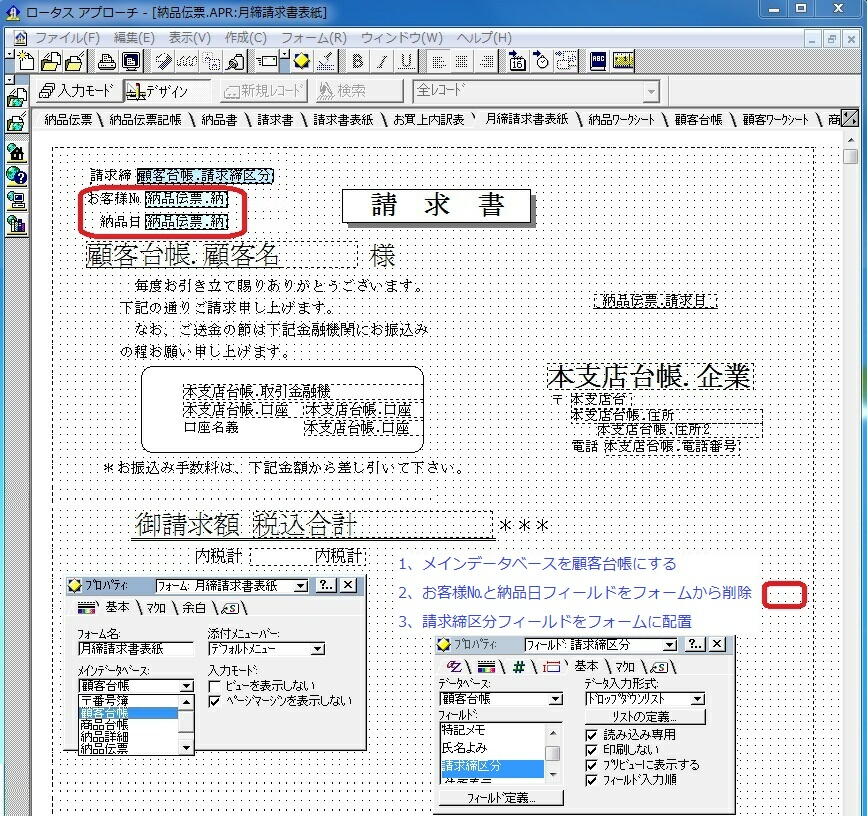Click the align right toolbar icon
Viewport: 868px width, 816px height.
pos(486,61)
